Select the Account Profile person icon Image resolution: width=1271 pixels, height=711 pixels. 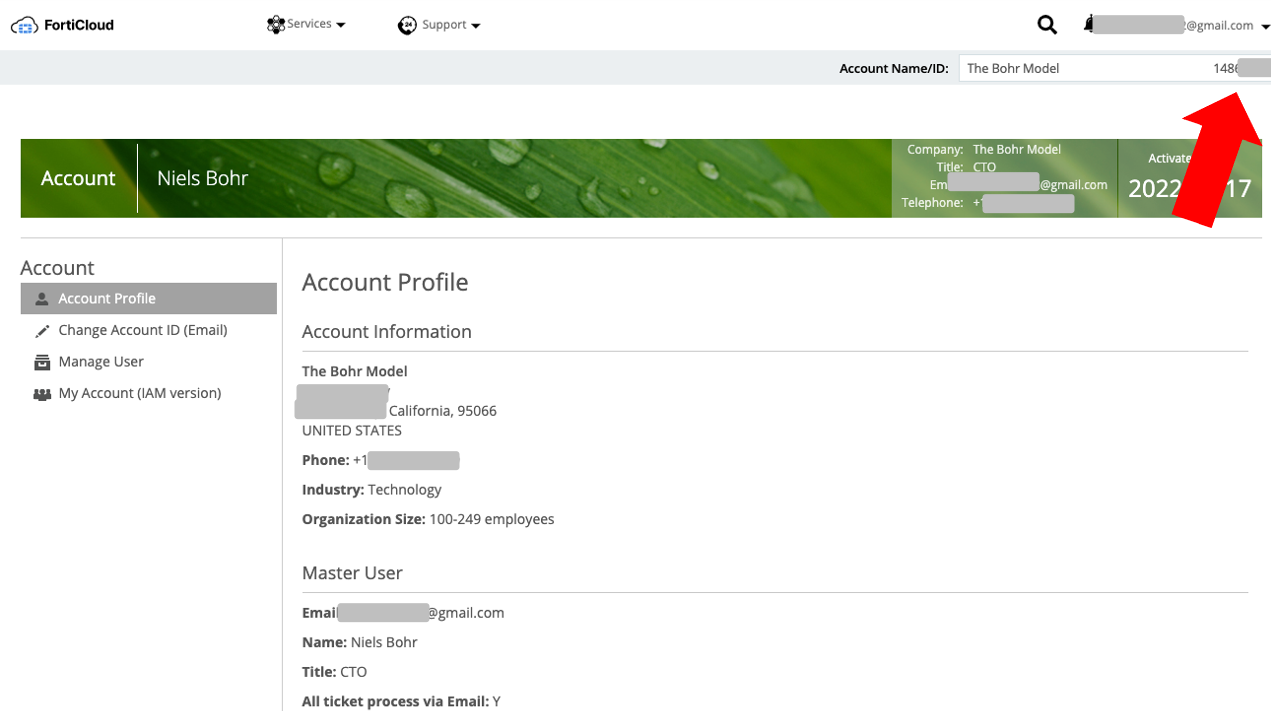[x=42, y=298]
